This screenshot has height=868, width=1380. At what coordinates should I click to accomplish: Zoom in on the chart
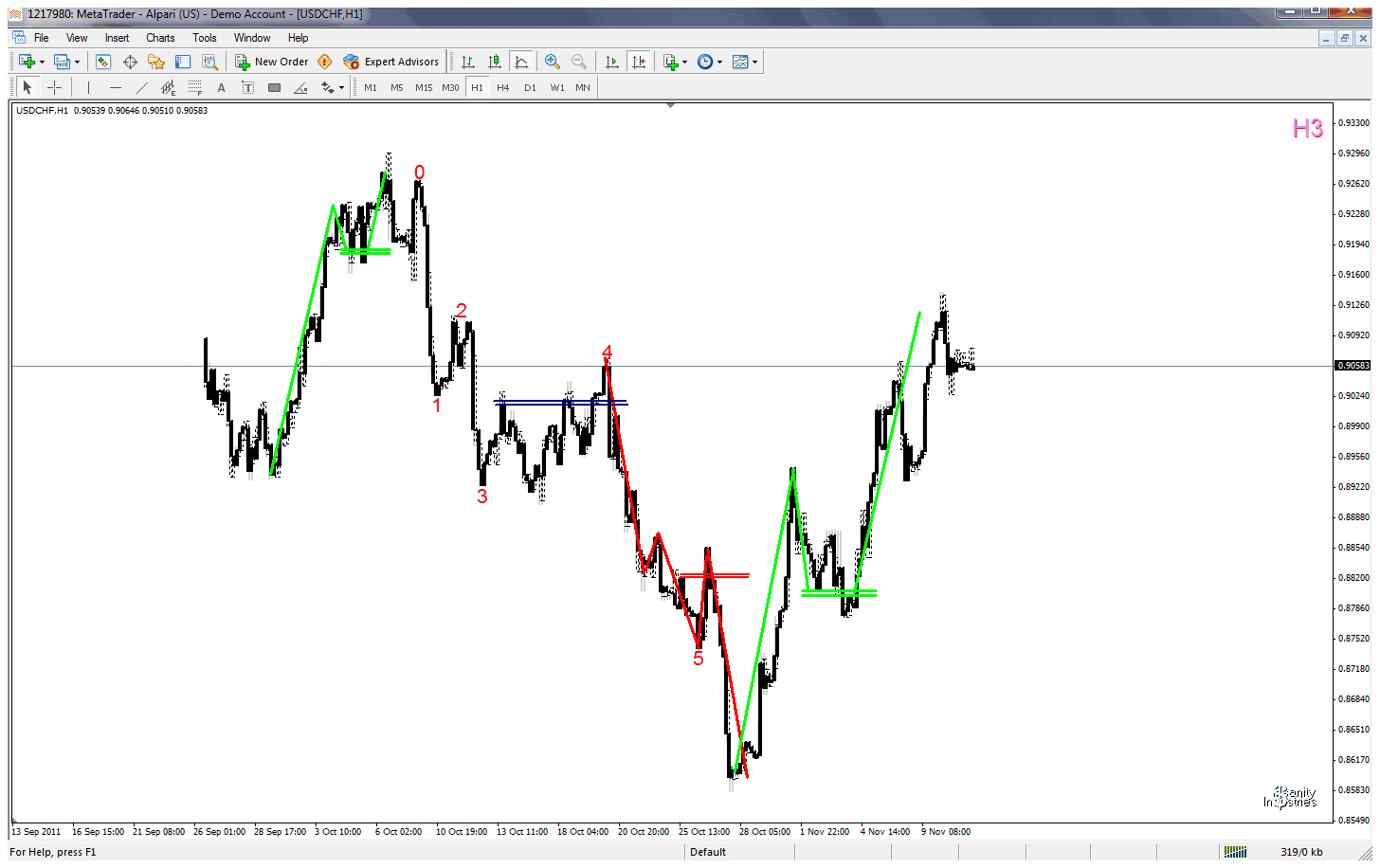552,62
